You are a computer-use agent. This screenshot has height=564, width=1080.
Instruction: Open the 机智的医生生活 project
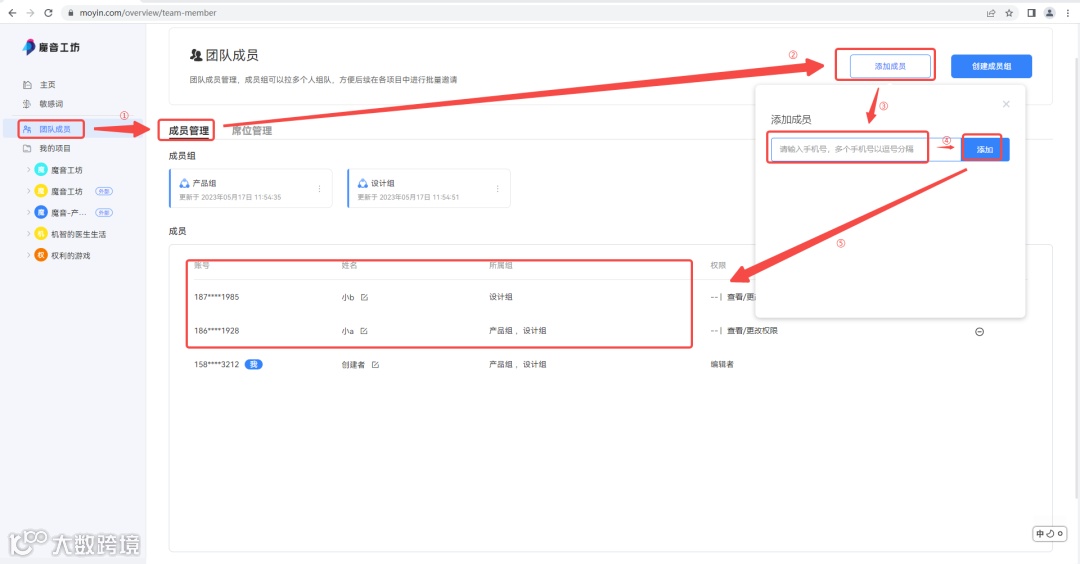click(x=79, y=234)
